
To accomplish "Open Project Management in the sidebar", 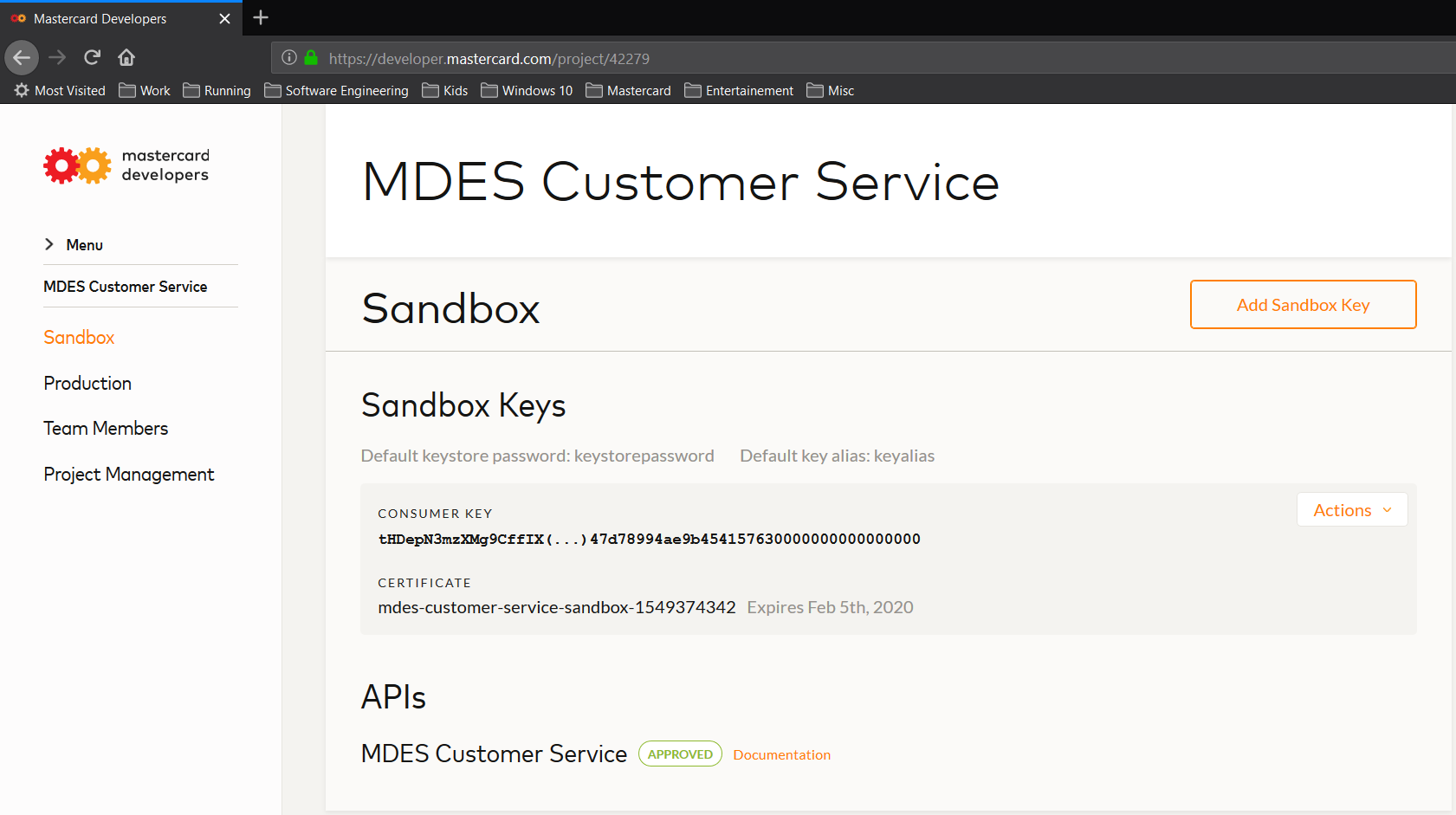I will [x=129, y=475].
